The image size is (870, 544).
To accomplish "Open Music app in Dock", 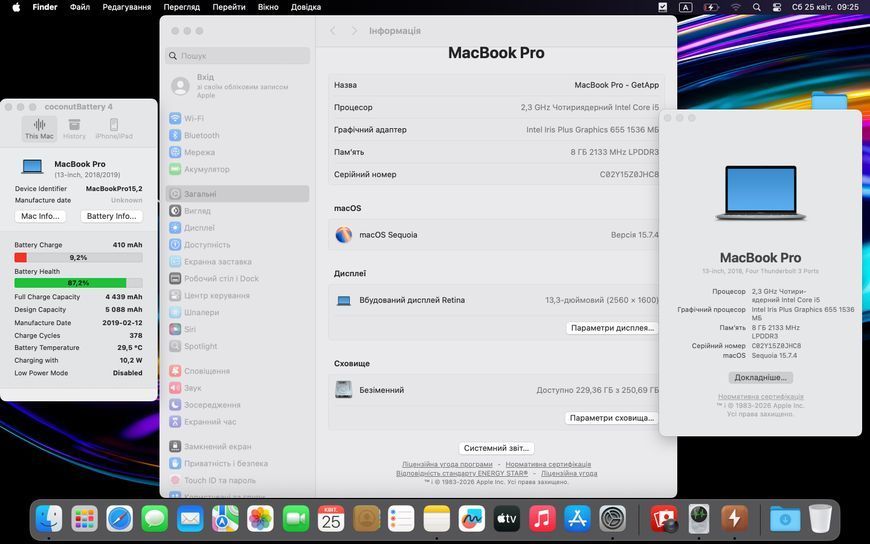I will pos(542,518).
